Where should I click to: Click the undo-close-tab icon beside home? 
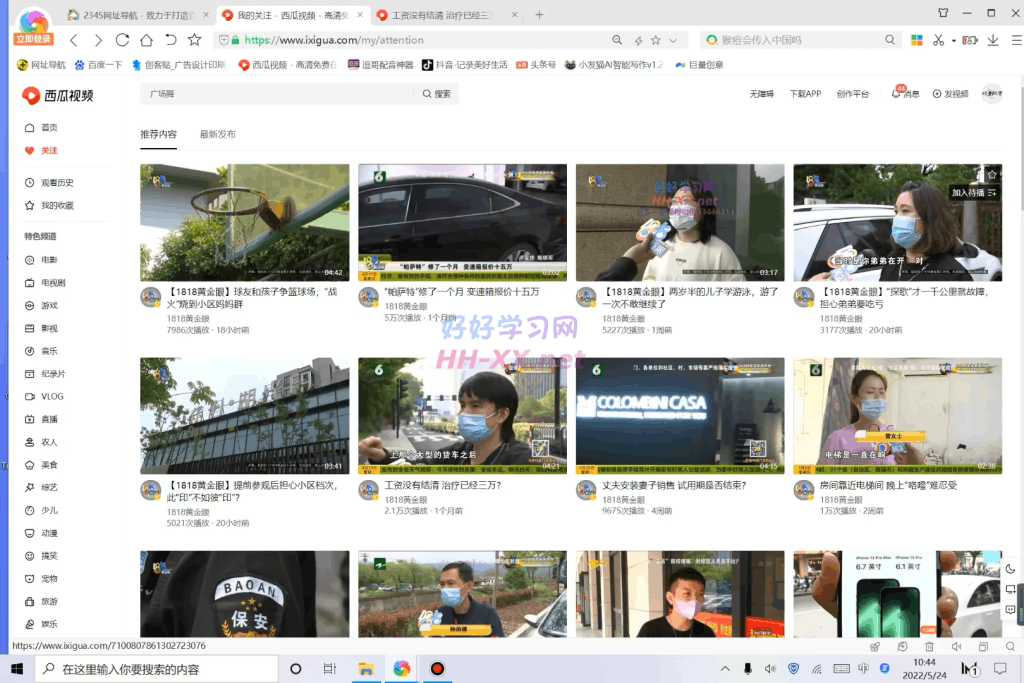[170, 40]
